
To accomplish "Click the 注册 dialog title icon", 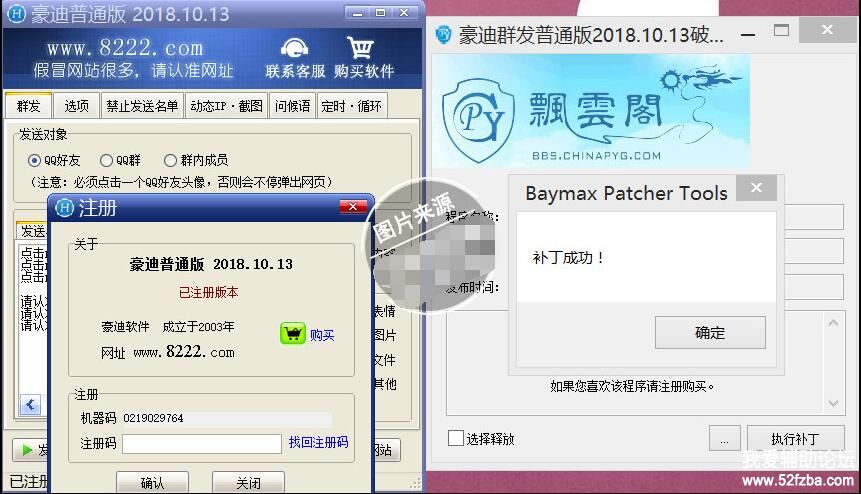I will click(x=64, y=207).
